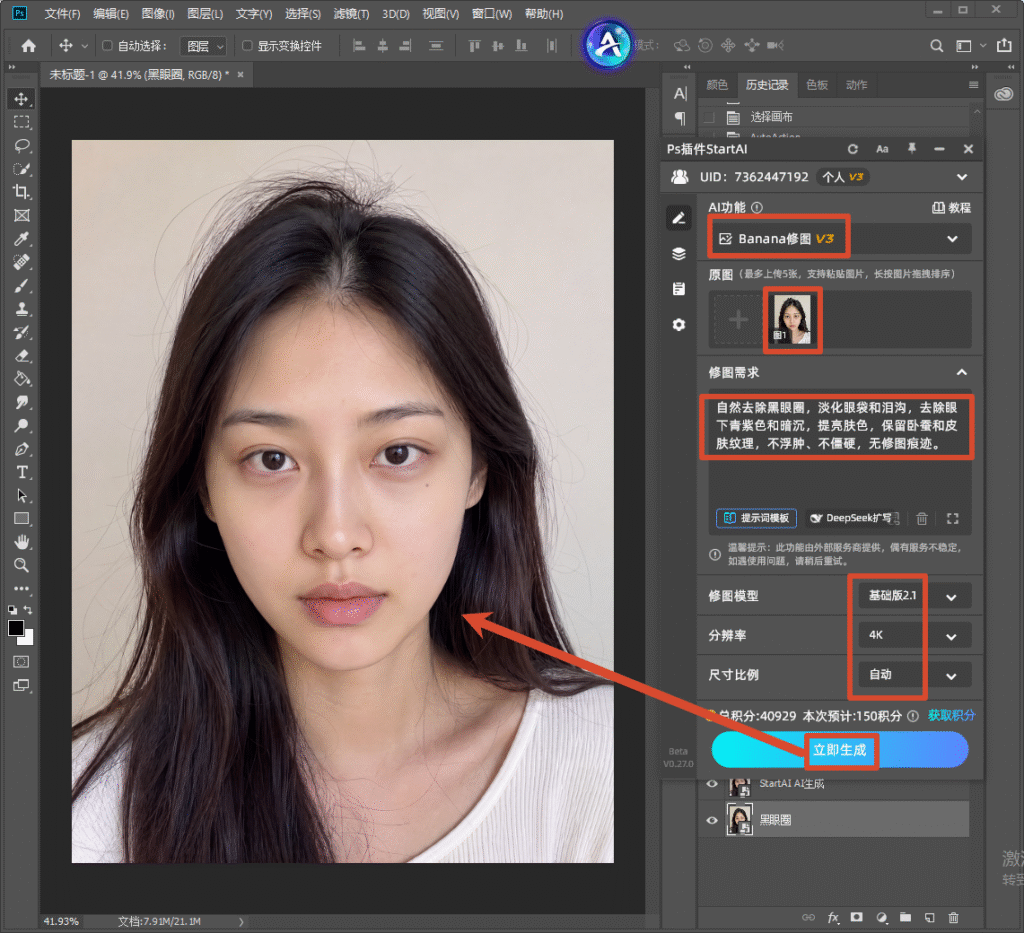Select the Frame tool
The image size is (1024, 933).
[x=22, y=215]
